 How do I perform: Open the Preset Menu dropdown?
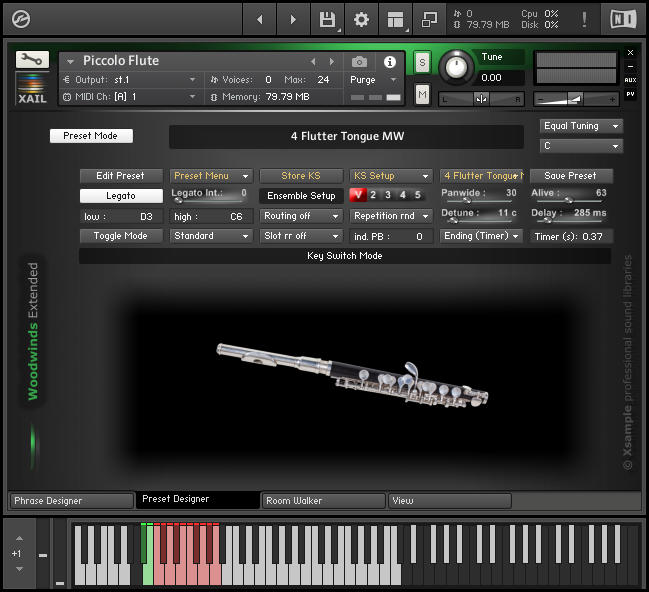[211, 176]
